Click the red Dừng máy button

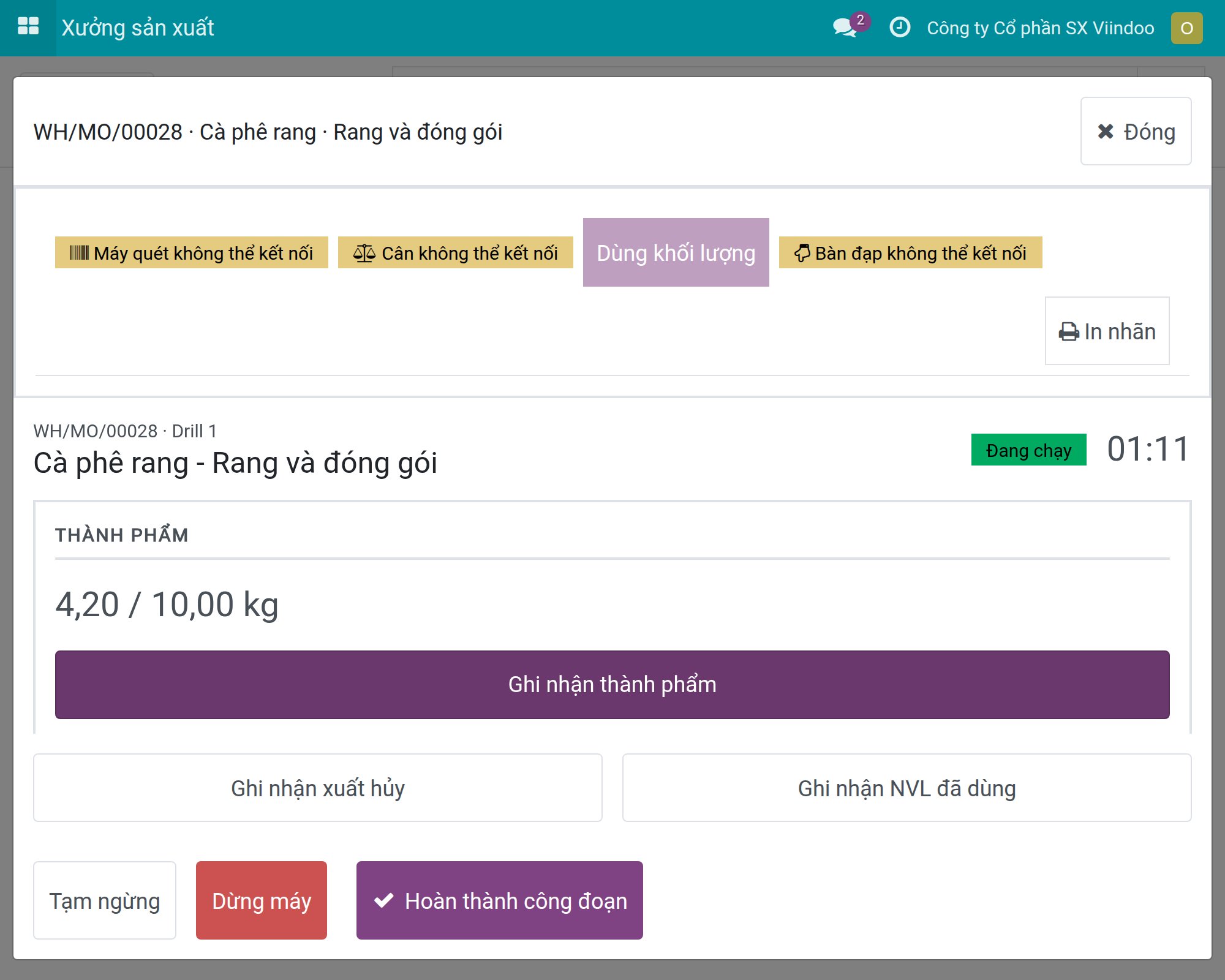coord(262,900)
